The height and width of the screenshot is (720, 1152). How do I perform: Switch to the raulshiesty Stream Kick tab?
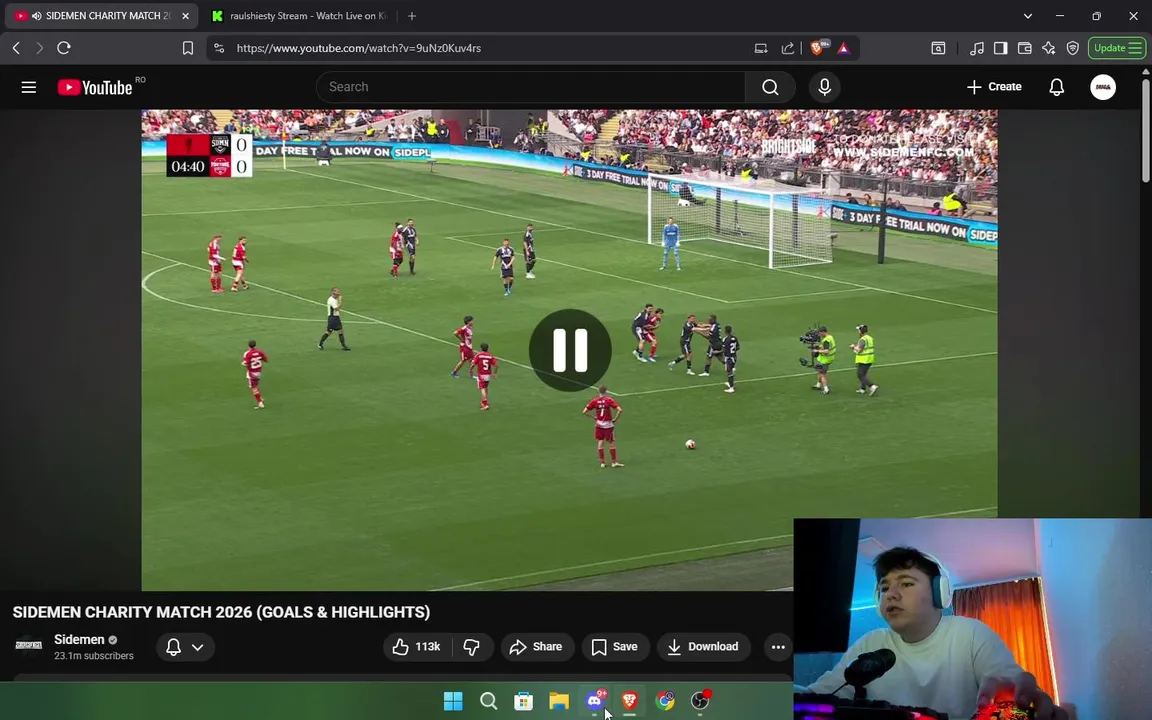point(300,15)
